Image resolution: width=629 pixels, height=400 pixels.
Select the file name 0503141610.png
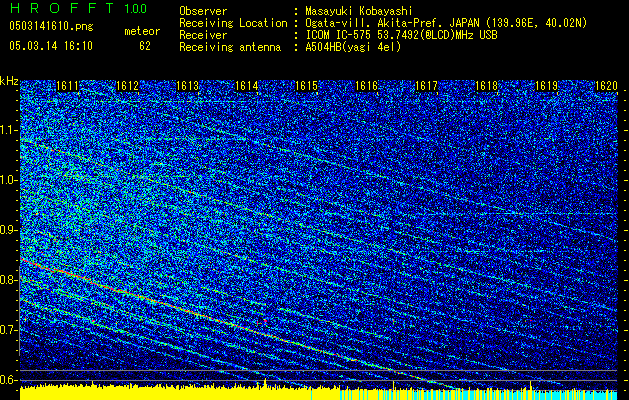click(51, 26)
